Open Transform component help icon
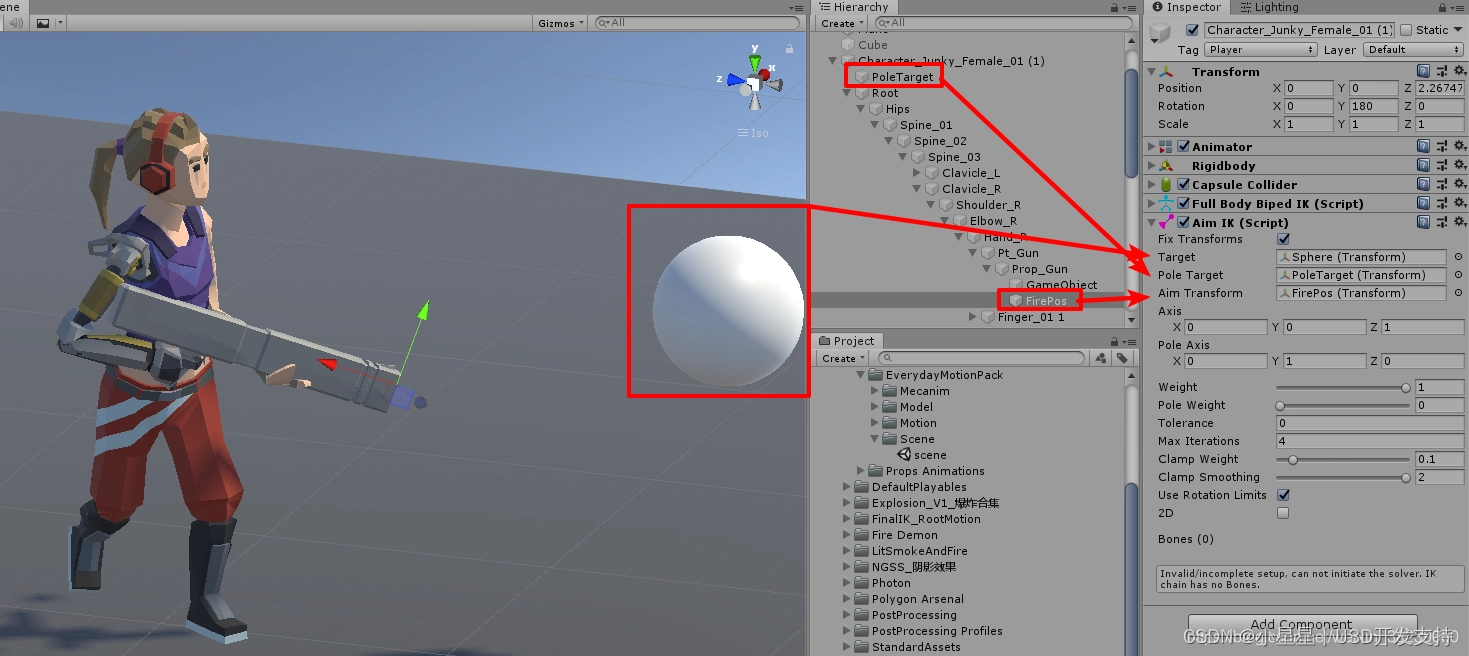1469x656 pixels. pyautogui.click(x=1423, y=71)
